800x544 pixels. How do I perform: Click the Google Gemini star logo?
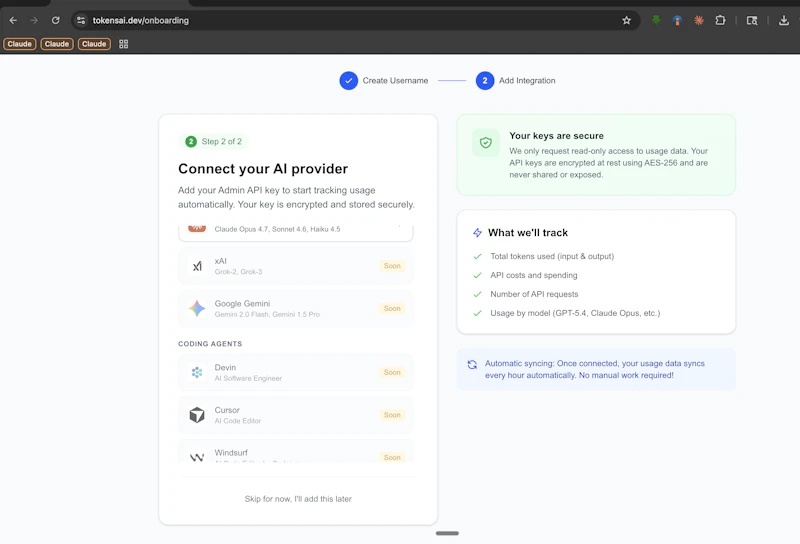197,308
